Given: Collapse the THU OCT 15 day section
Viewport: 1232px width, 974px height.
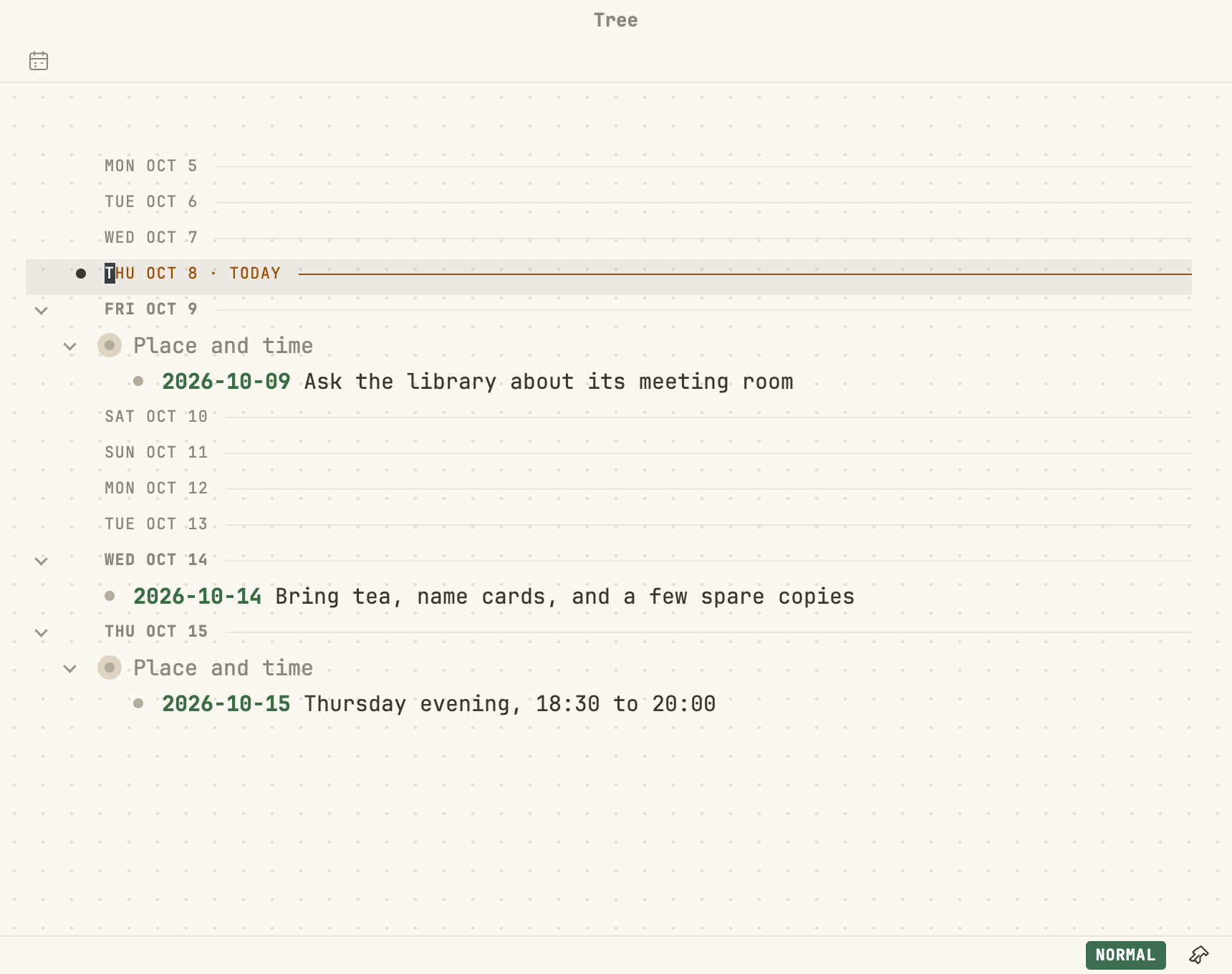Looking at the screenshot, I should pos(42,632).
